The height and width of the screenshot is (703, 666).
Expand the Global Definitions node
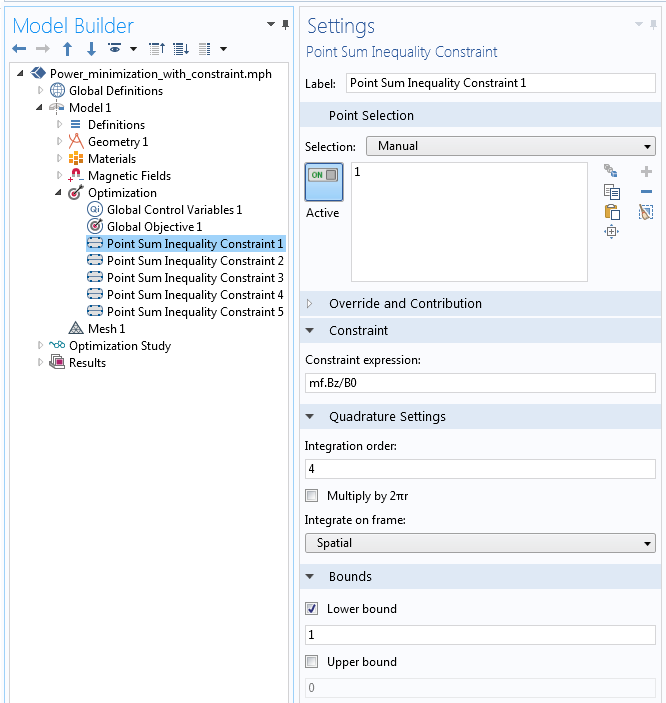click(40, 90)
